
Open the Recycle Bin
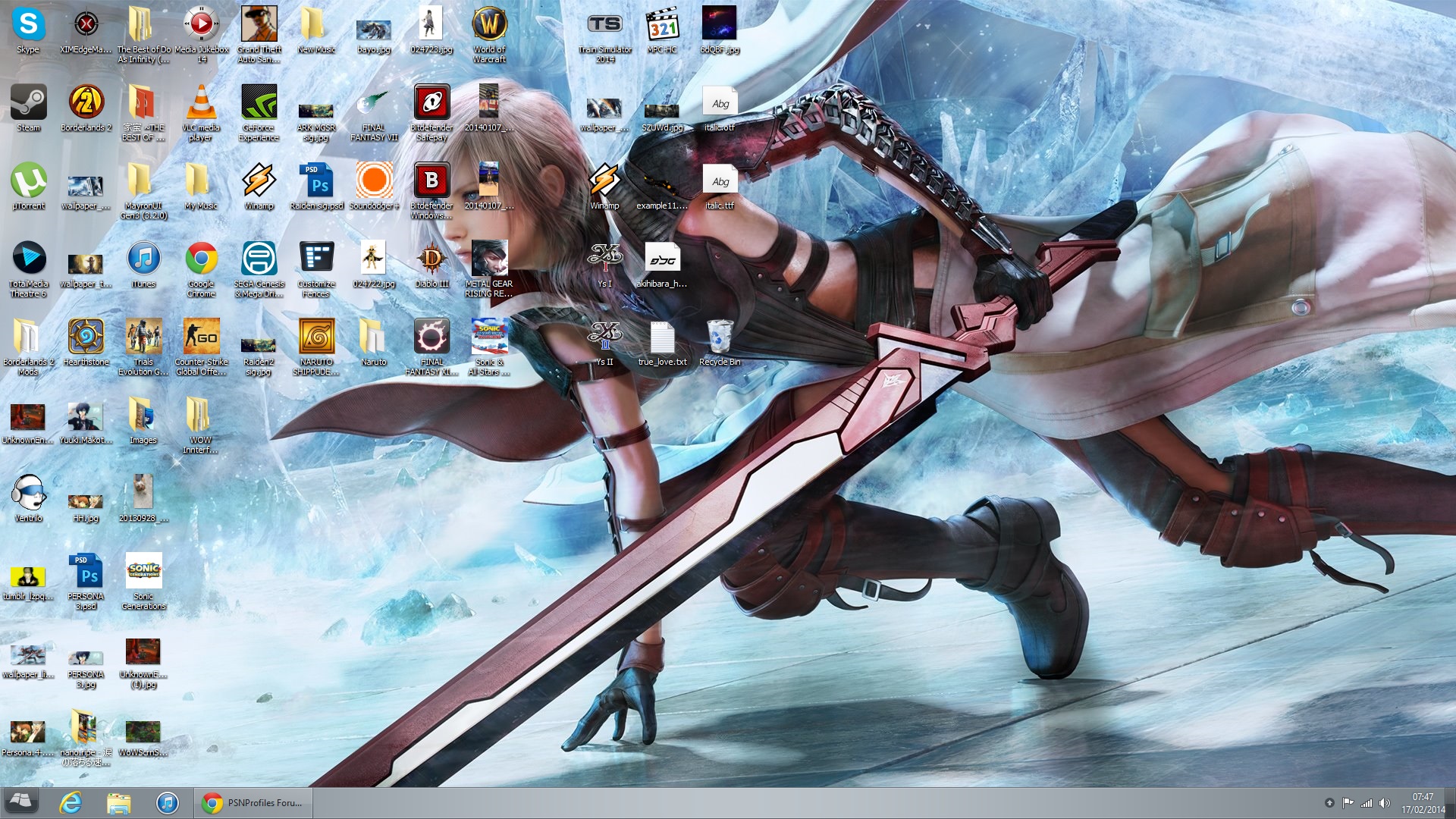pyautogui.click(x=719, y=338)
